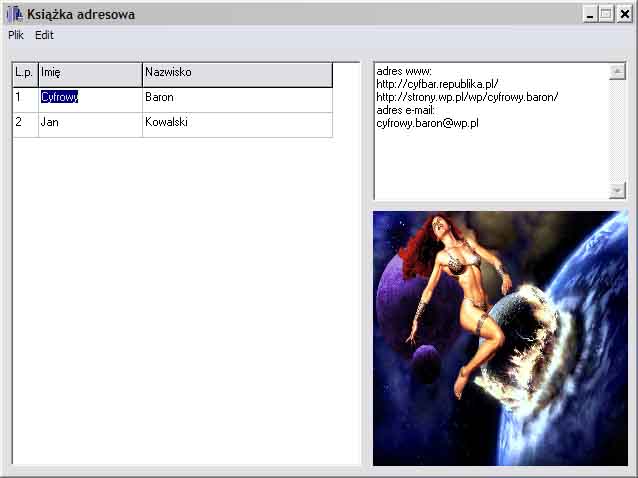Viewport: 638px width, 478px height.
Task: Maximize the Książka adresowa window
Action: point(606,15)
